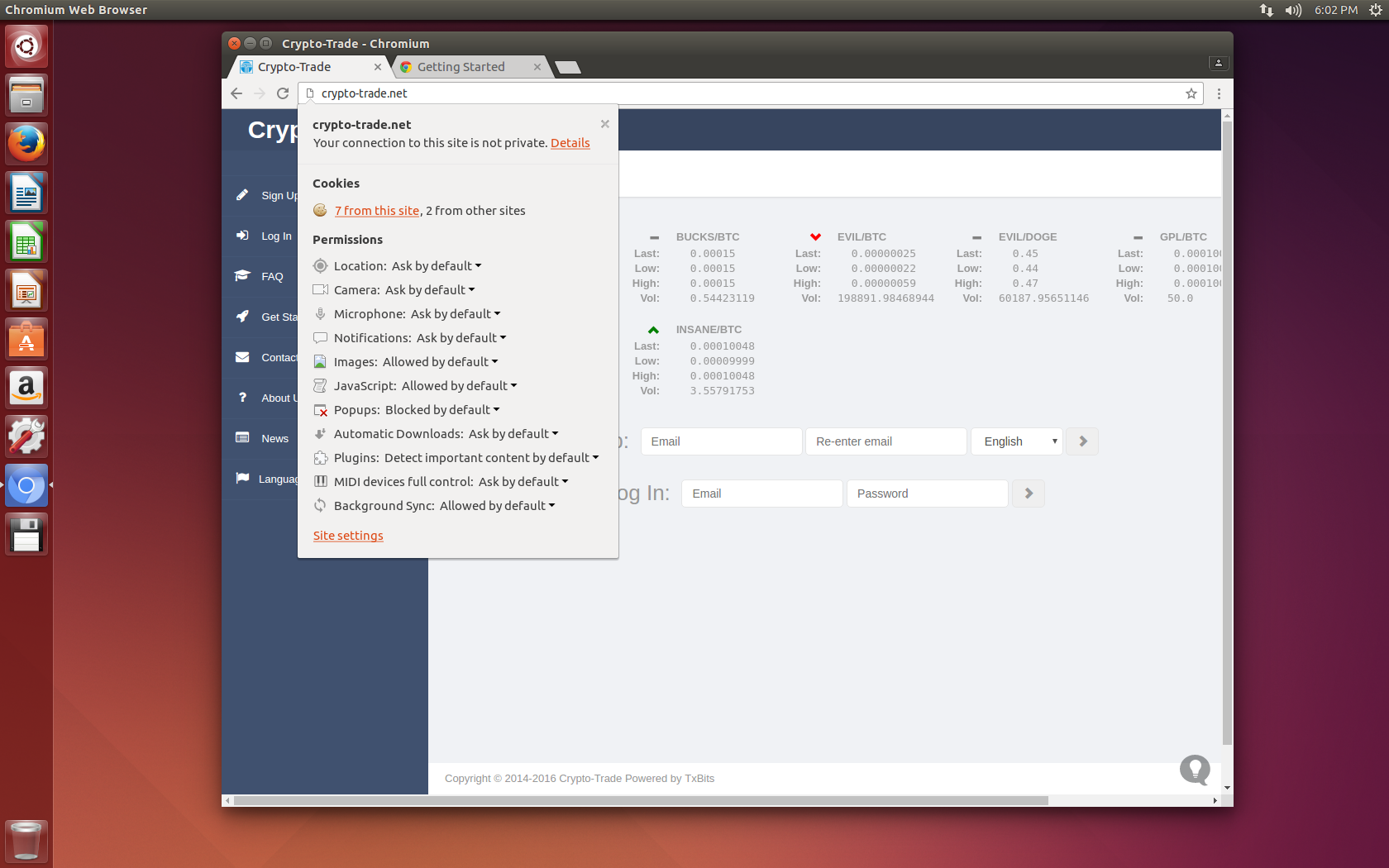Submit the sign-up form arrow button
This screenshot has width=1389, height=868.
1082,441
